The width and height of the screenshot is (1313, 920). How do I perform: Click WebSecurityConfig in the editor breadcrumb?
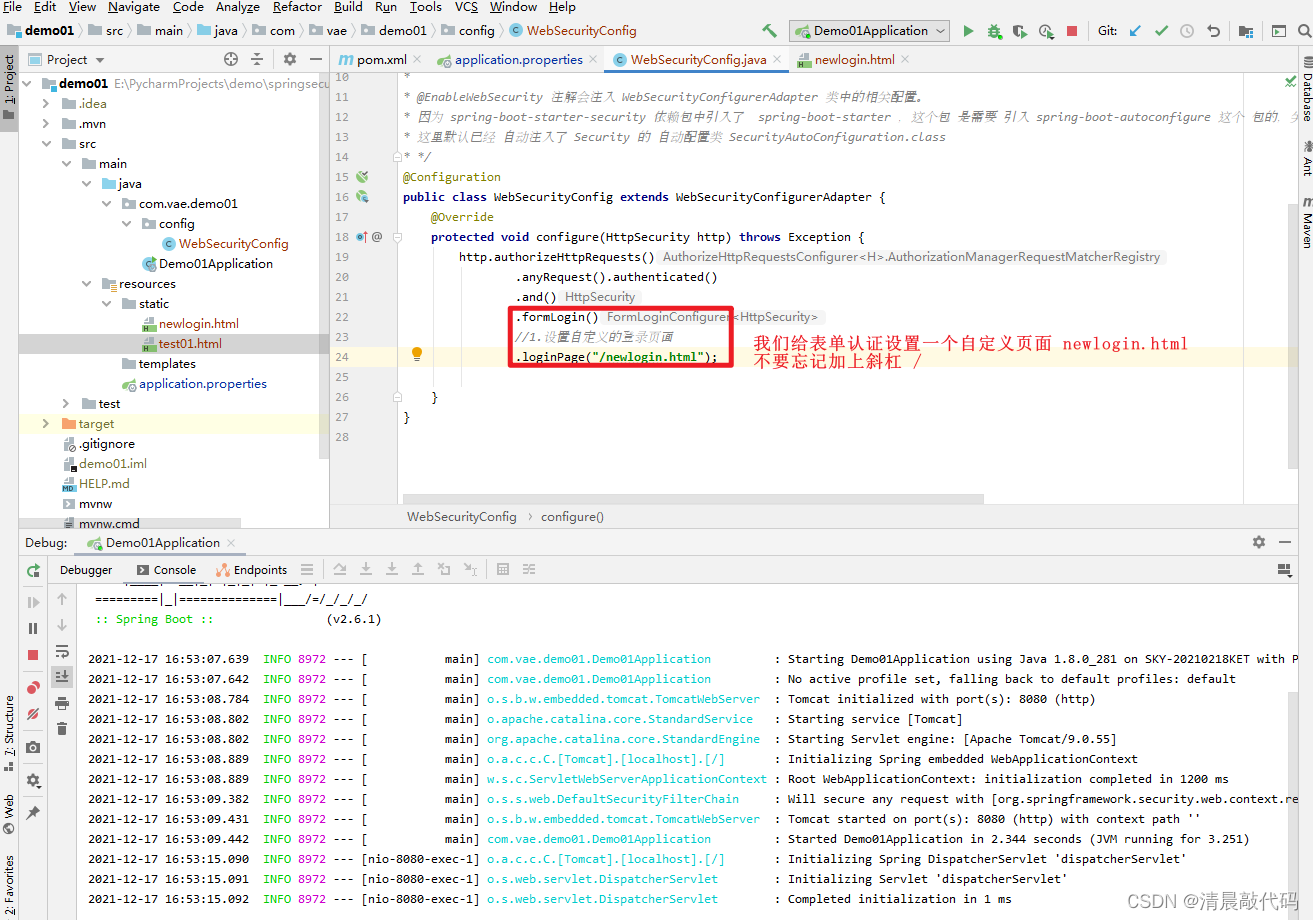[x=461, y=516]
